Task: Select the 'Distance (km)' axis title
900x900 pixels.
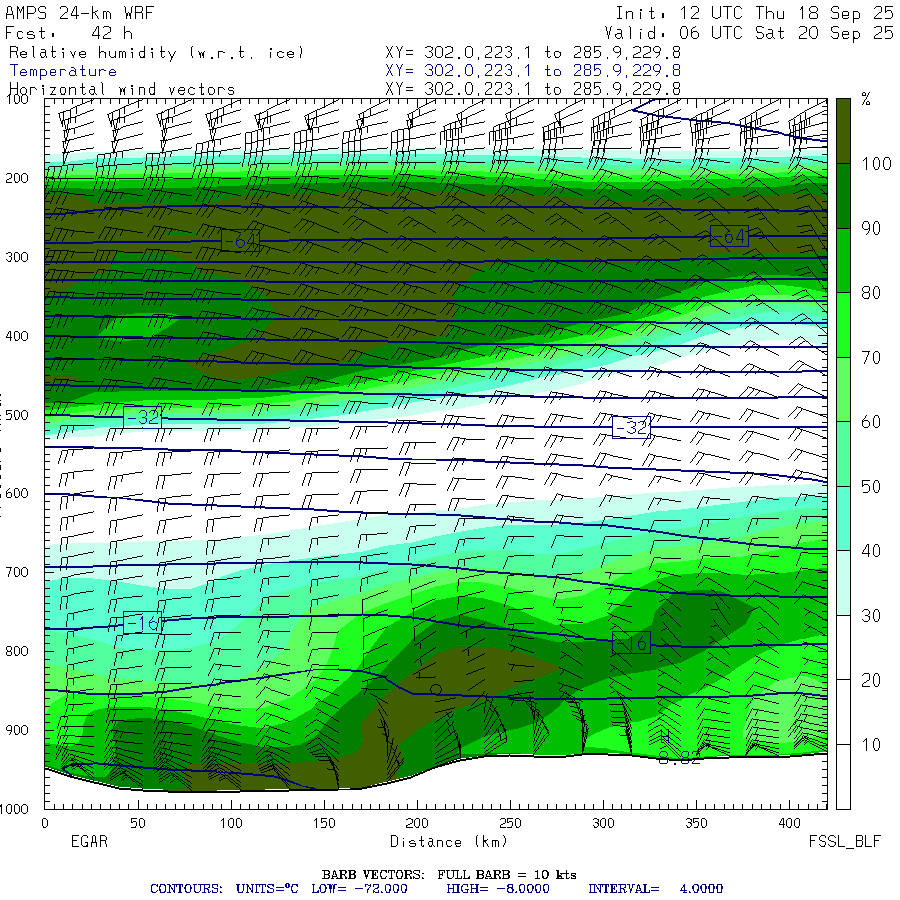Action: pos(449,842)
